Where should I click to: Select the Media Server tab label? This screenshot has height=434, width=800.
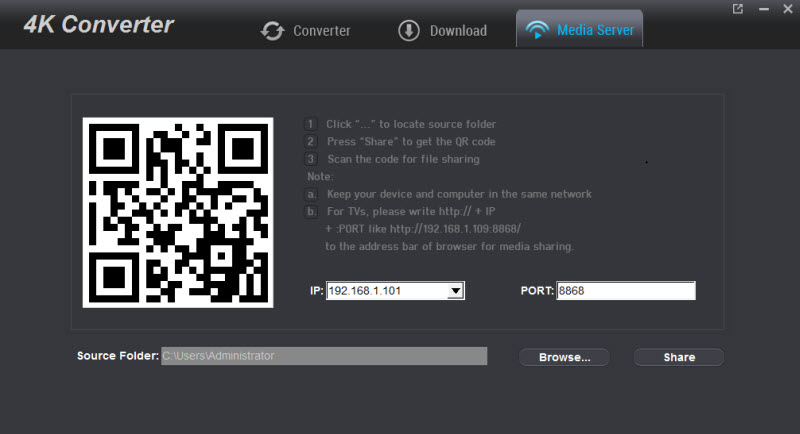click(x=595, y=31)
